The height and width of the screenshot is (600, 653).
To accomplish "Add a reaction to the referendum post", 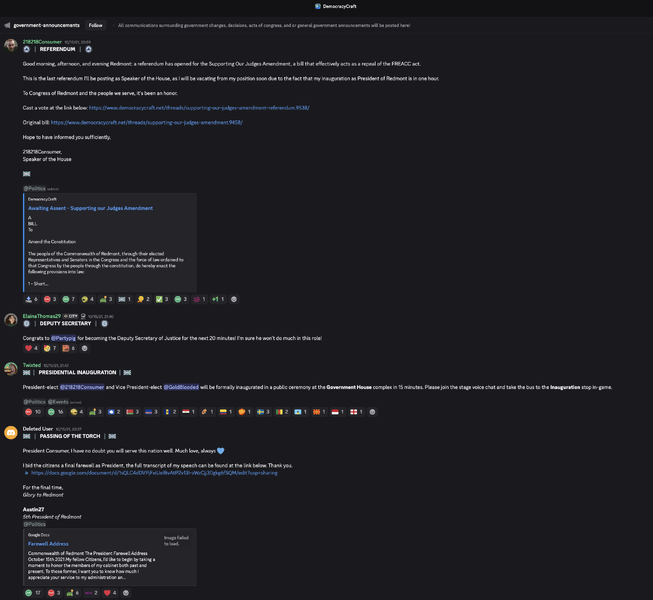I will coord(234,299).
